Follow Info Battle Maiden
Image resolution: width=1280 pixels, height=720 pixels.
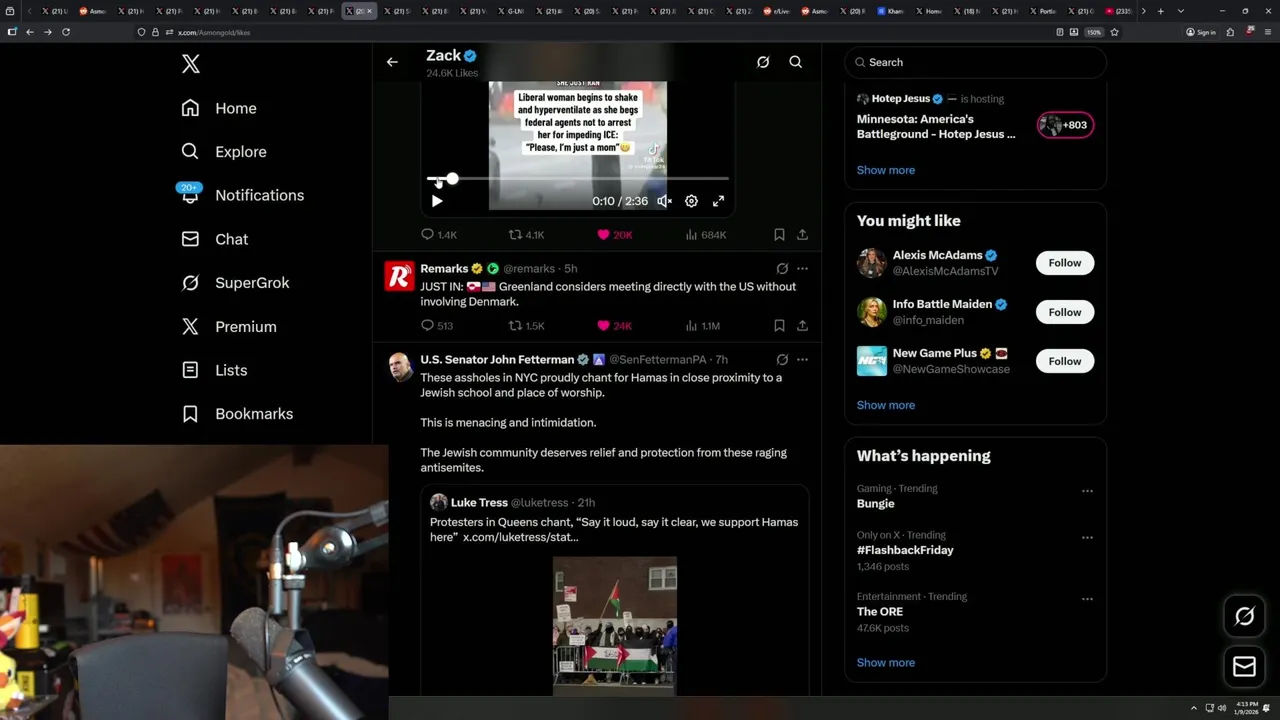click(1064, 312)
